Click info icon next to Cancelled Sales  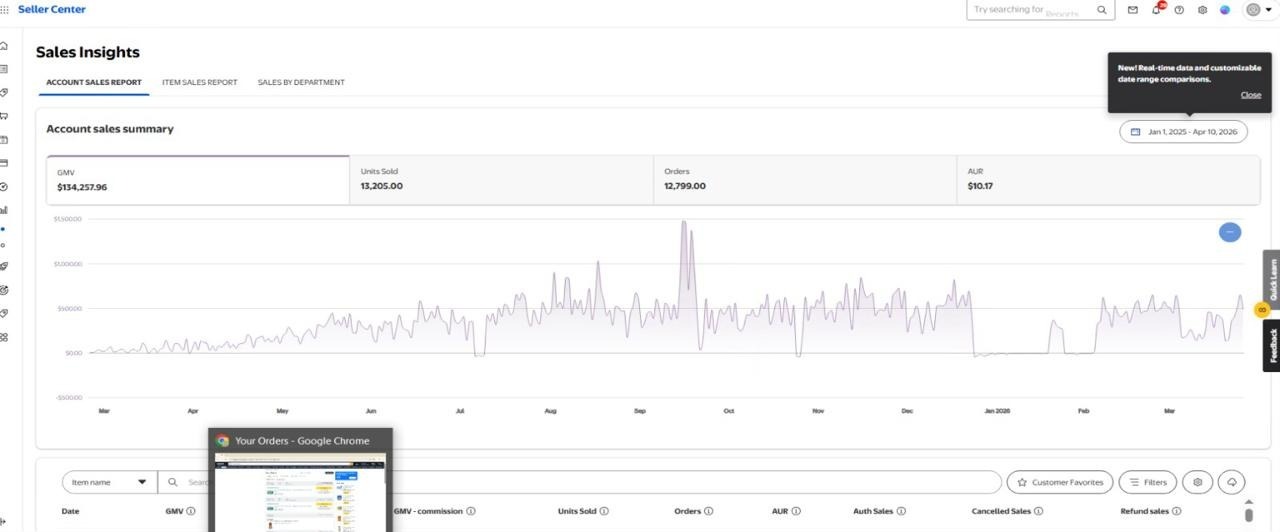pos(1038,511)
